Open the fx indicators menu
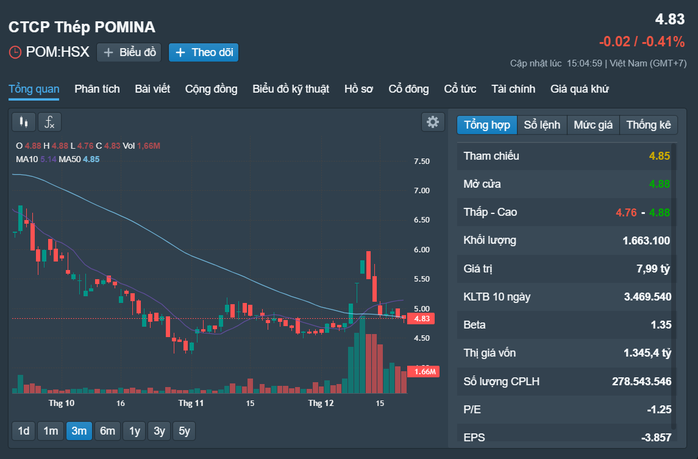698x459 pixels. click(x=49, y=122)
